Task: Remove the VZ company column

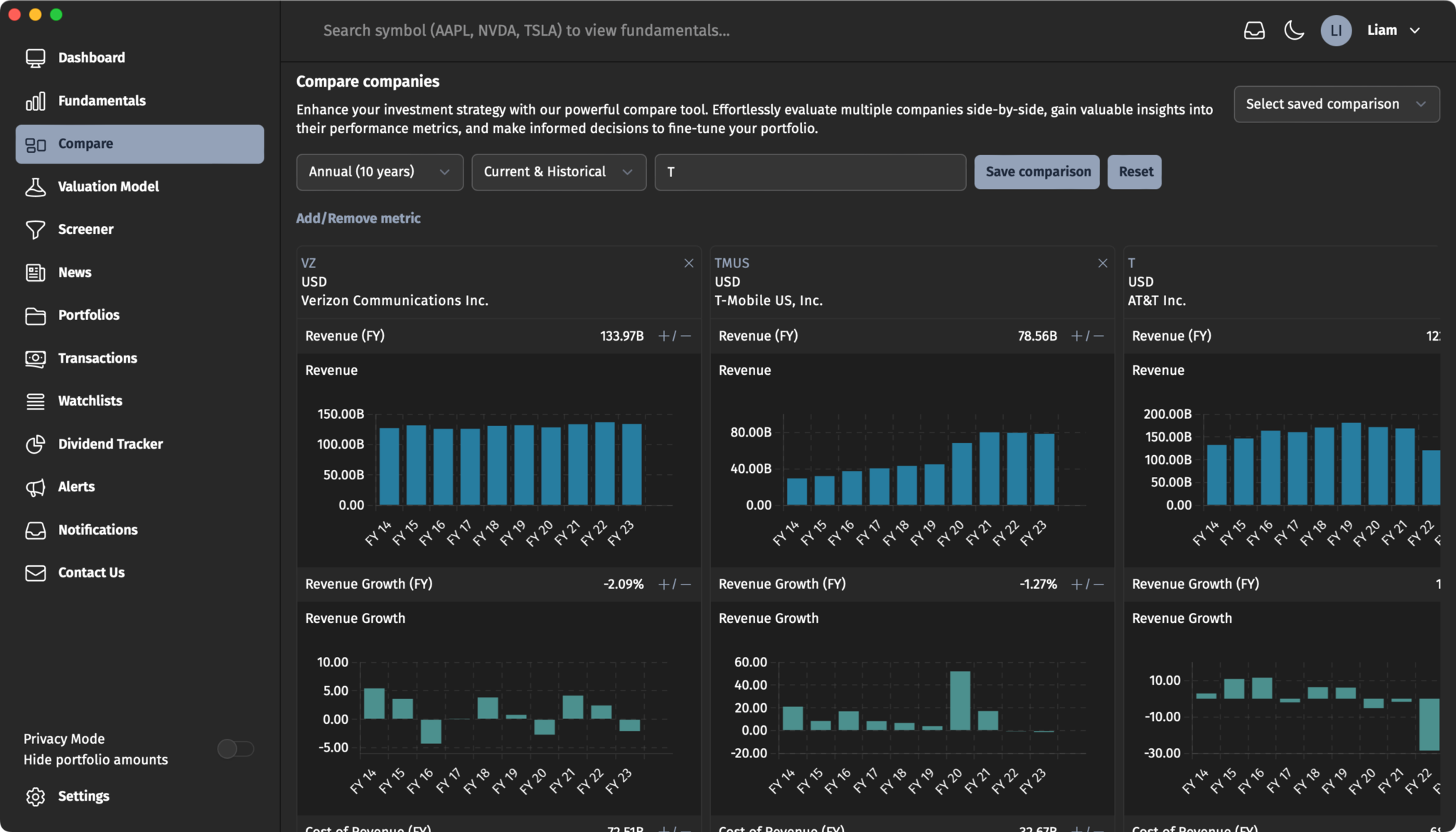Action: (689, 263)
